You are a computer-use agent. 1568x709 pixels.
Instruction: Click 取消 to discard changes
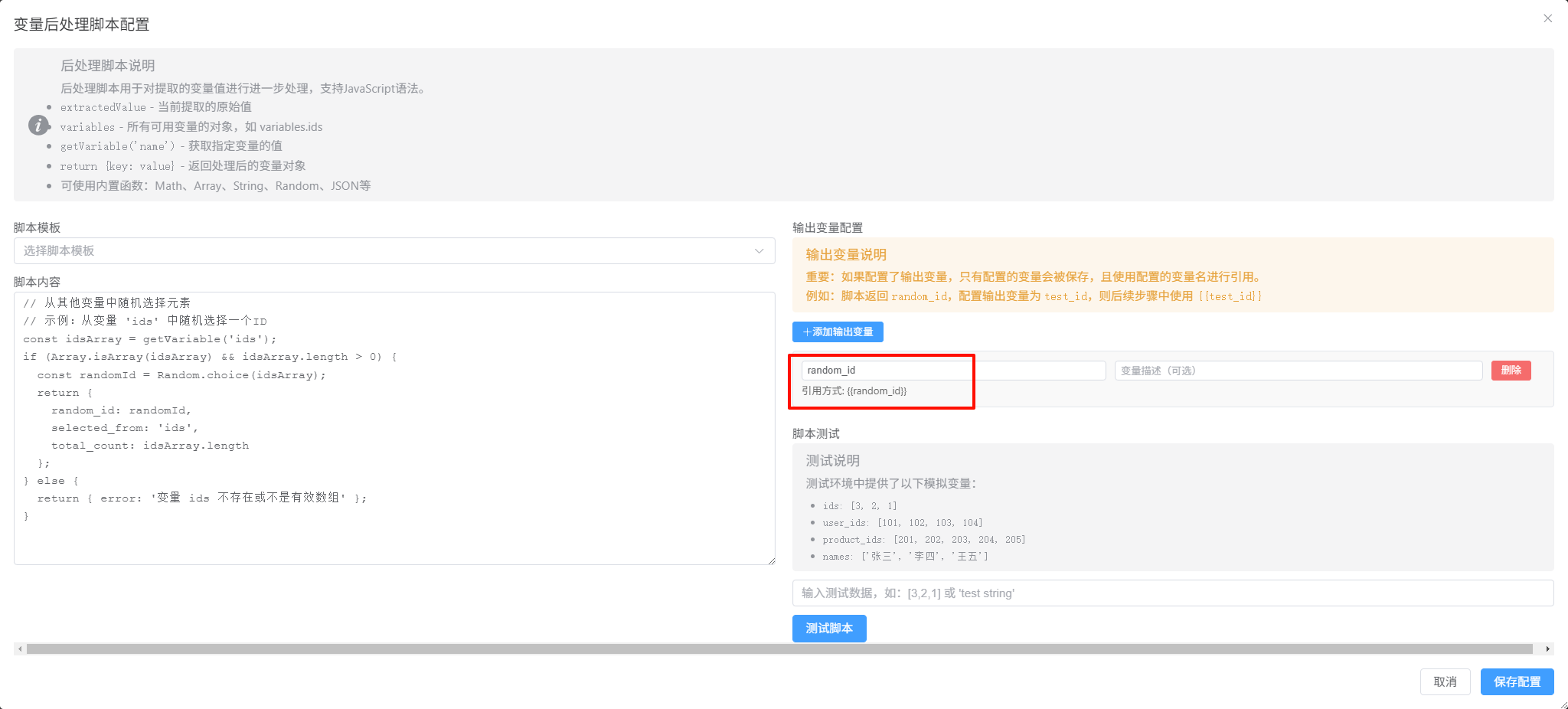click(1444, 681)
